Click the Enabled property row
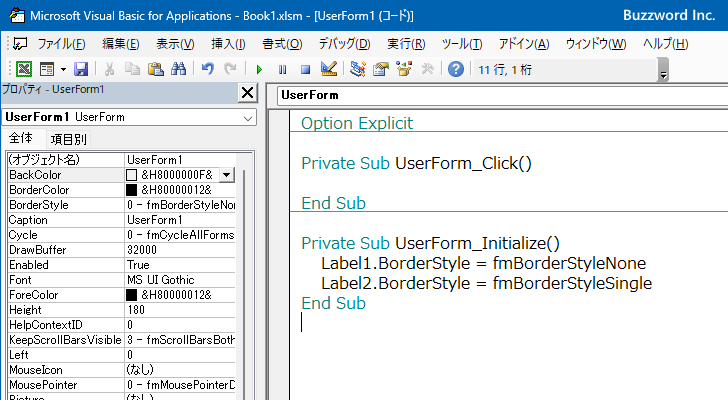This screenshot has width=728, height=400. tap(65, 265)
